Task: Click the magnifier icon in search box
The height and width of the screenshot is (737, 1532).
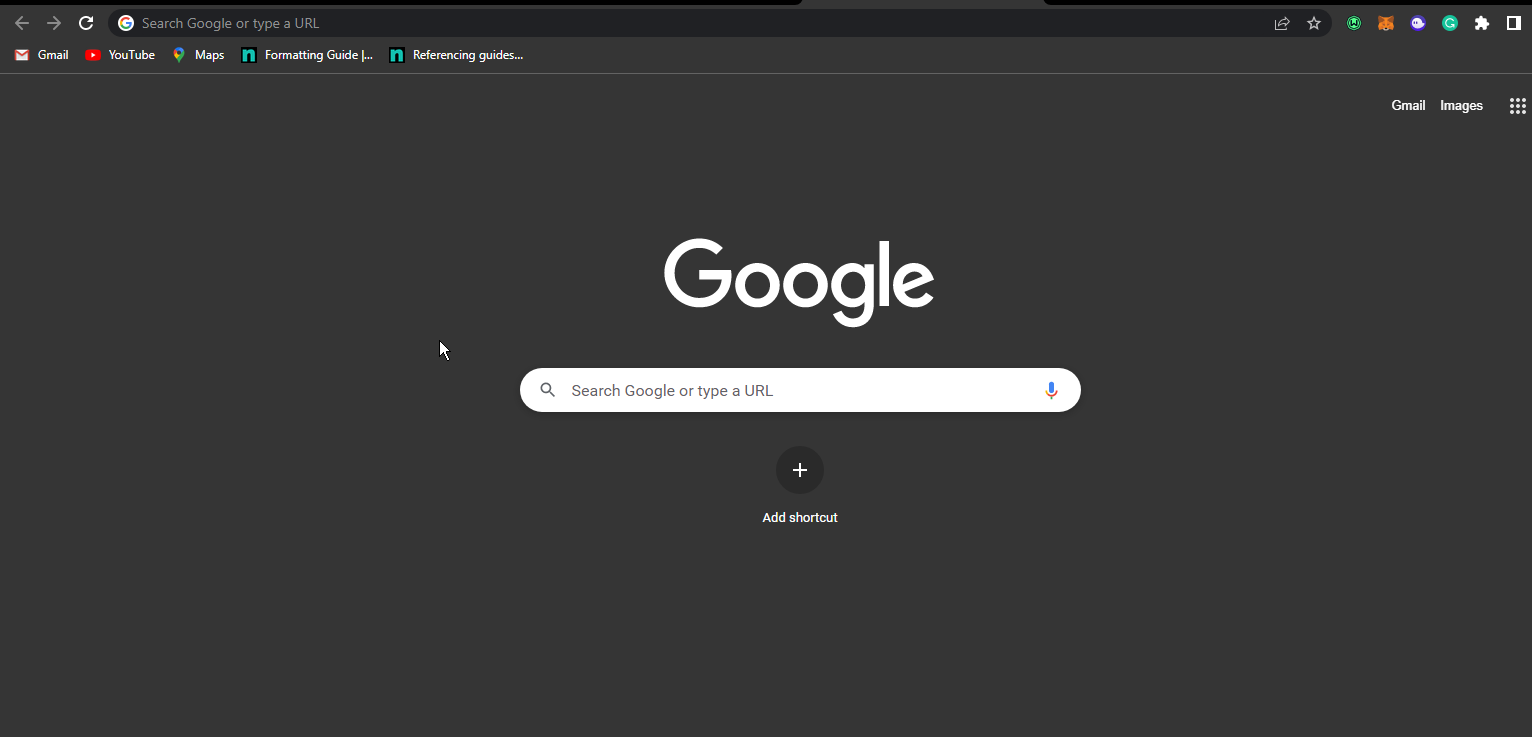Action: [547, 390]
